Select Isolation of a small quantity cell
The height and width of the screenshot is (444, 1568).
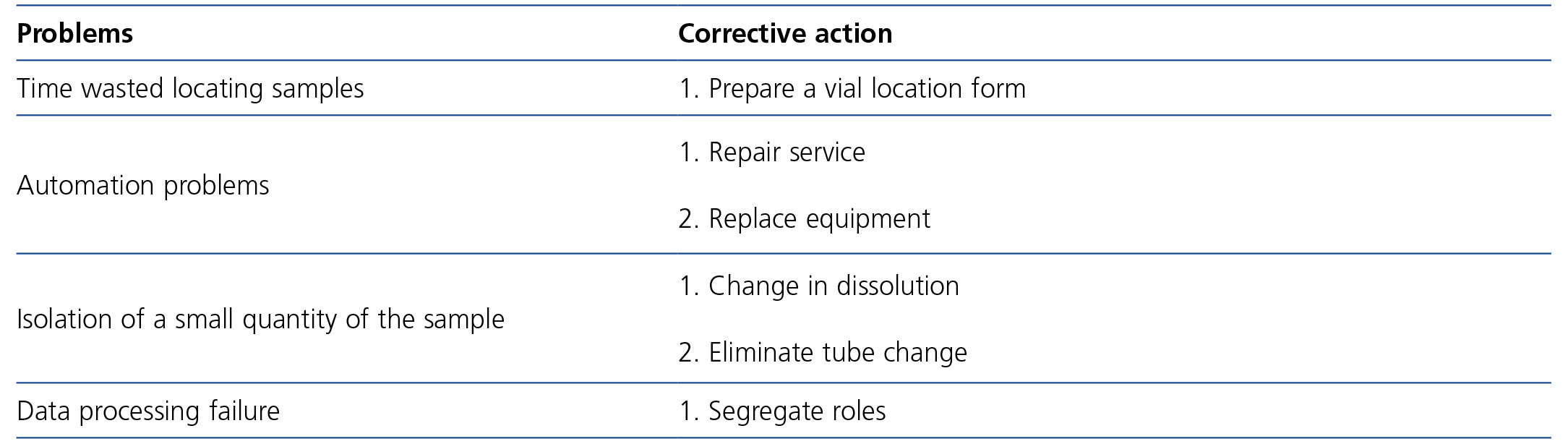point(260,320)
